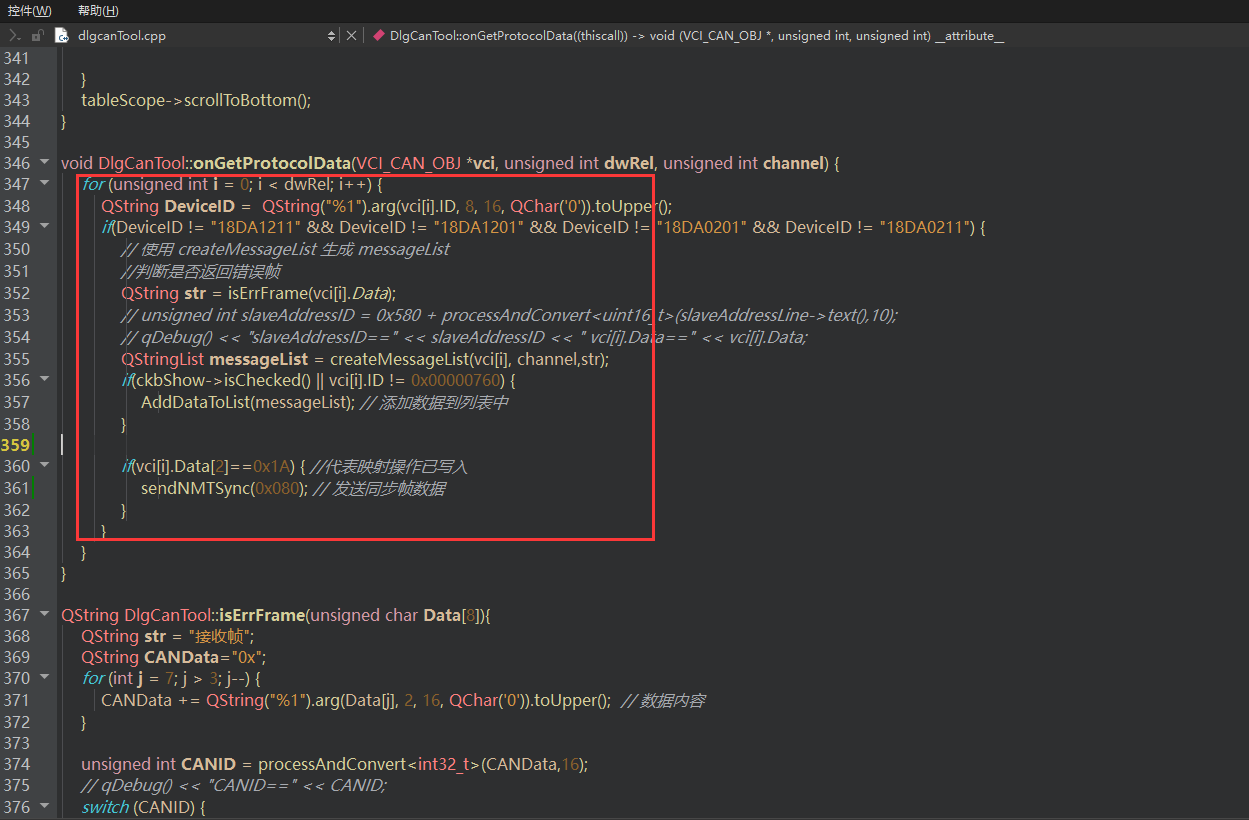Click the tableScope->scrollToBottom() call
1249x820 pixels.
click(x=196, y=100)
